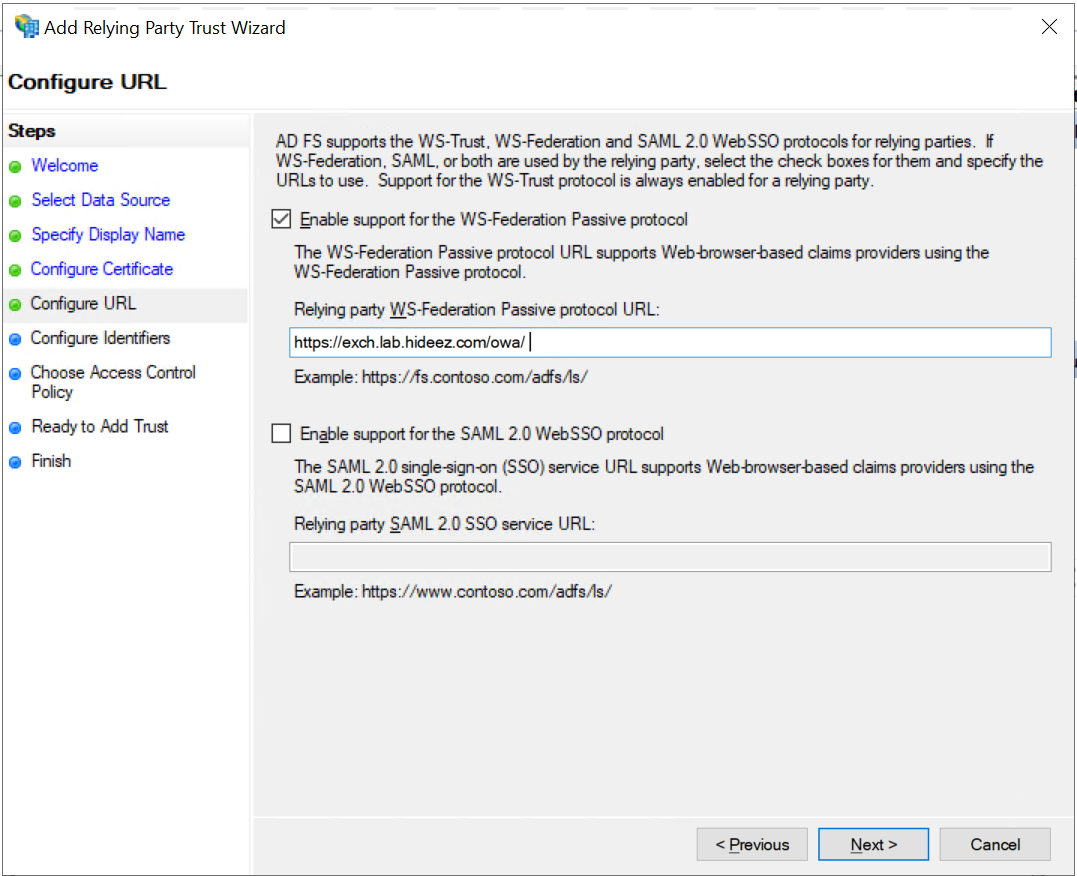The height and width of the screenshot is (876, 1077).
Task: Open the Specify Display Name step
Action: tap(108, 235)
